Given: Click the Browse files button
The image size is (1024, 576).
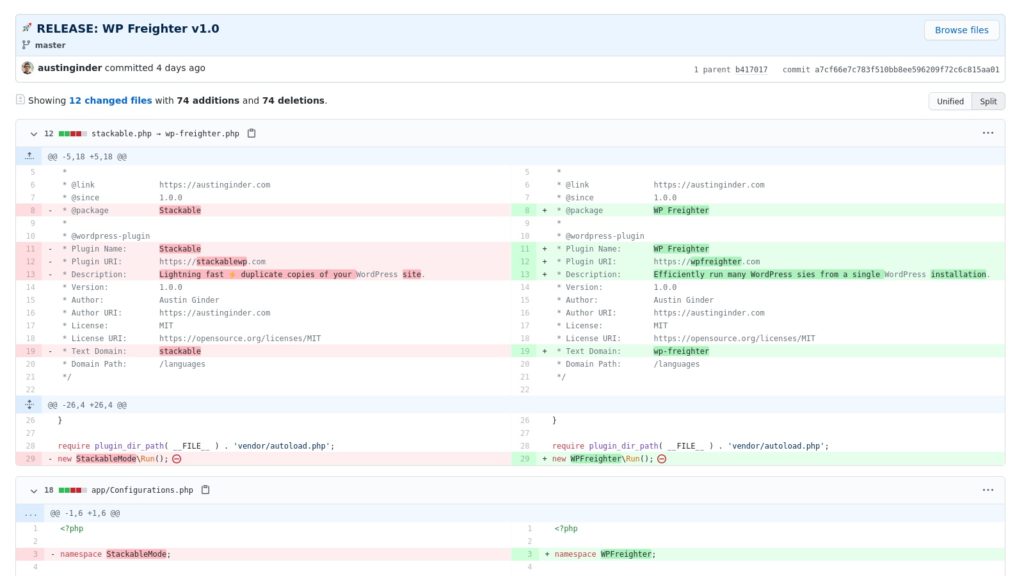Looking at the screenshot, I should pos(961,30).
